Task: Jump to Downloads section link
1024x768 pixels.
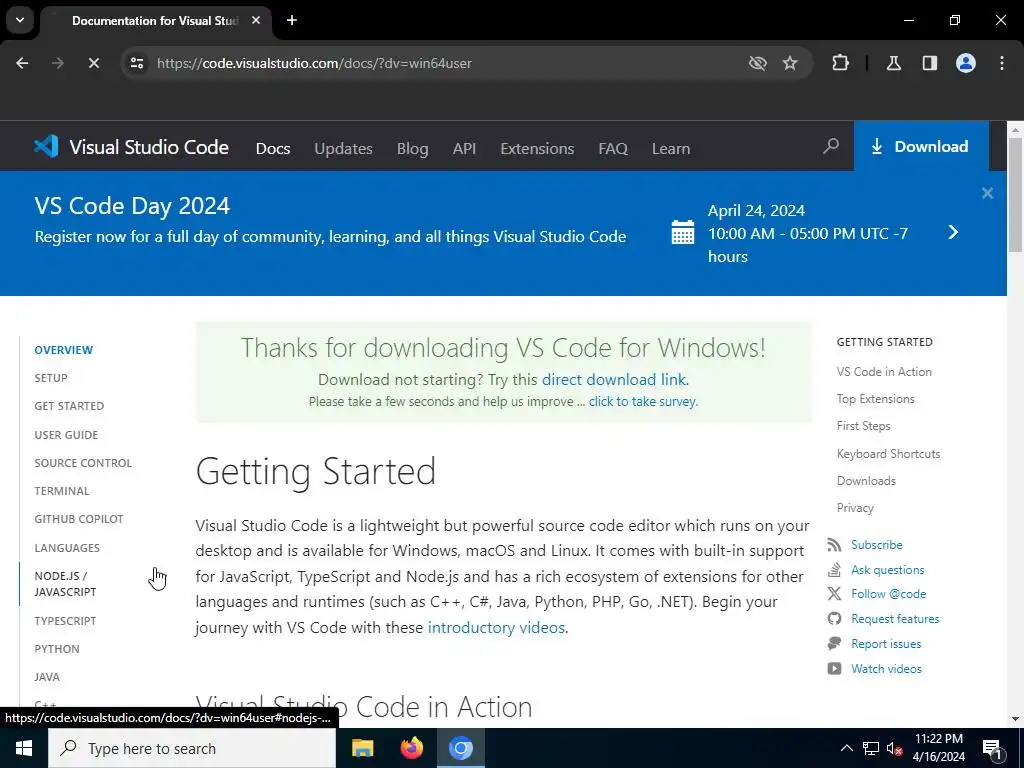Action: (866, 481)
